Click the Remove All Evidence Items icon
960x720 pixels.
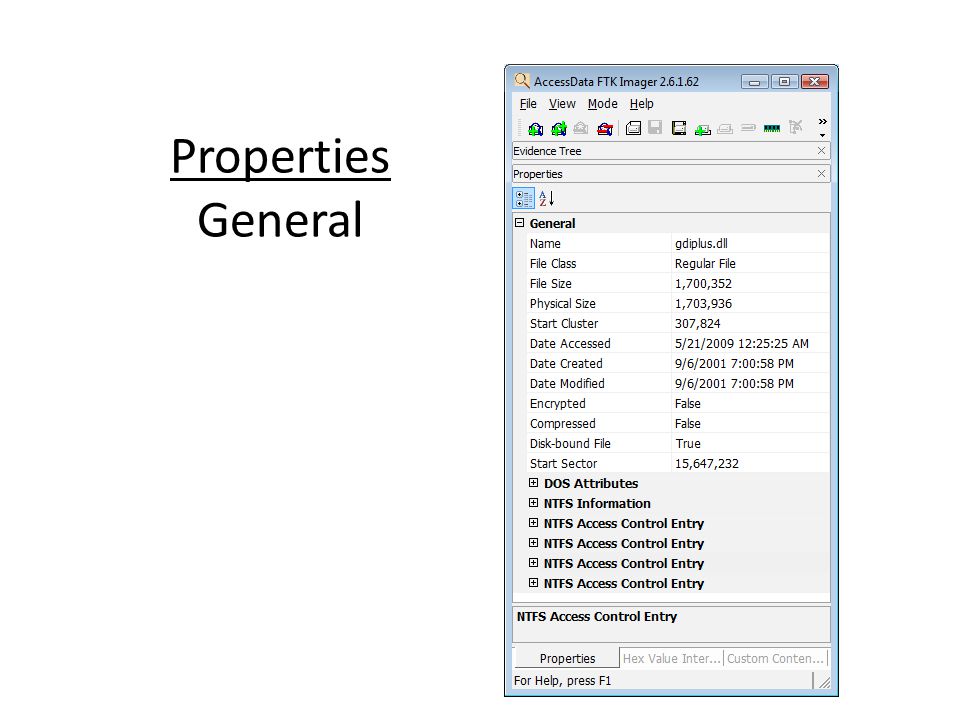[x=605, y=128]
